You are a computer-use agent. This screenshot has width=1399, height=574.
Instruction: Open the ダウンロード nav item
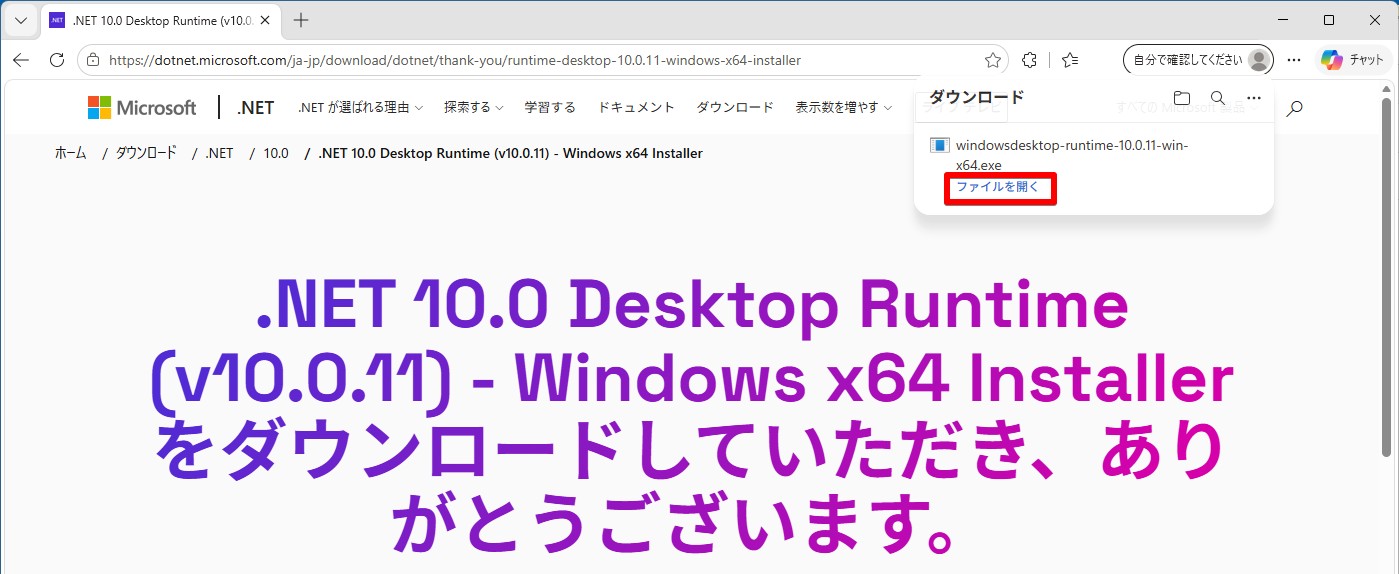pyautogui.click(x=735, y=107)
